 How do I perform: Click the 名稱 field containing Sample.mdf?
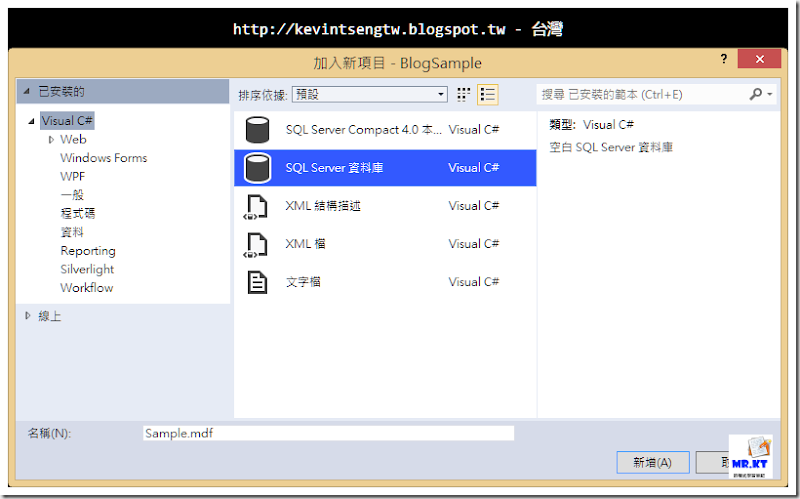pyautogui.click(x=329, y=433)
